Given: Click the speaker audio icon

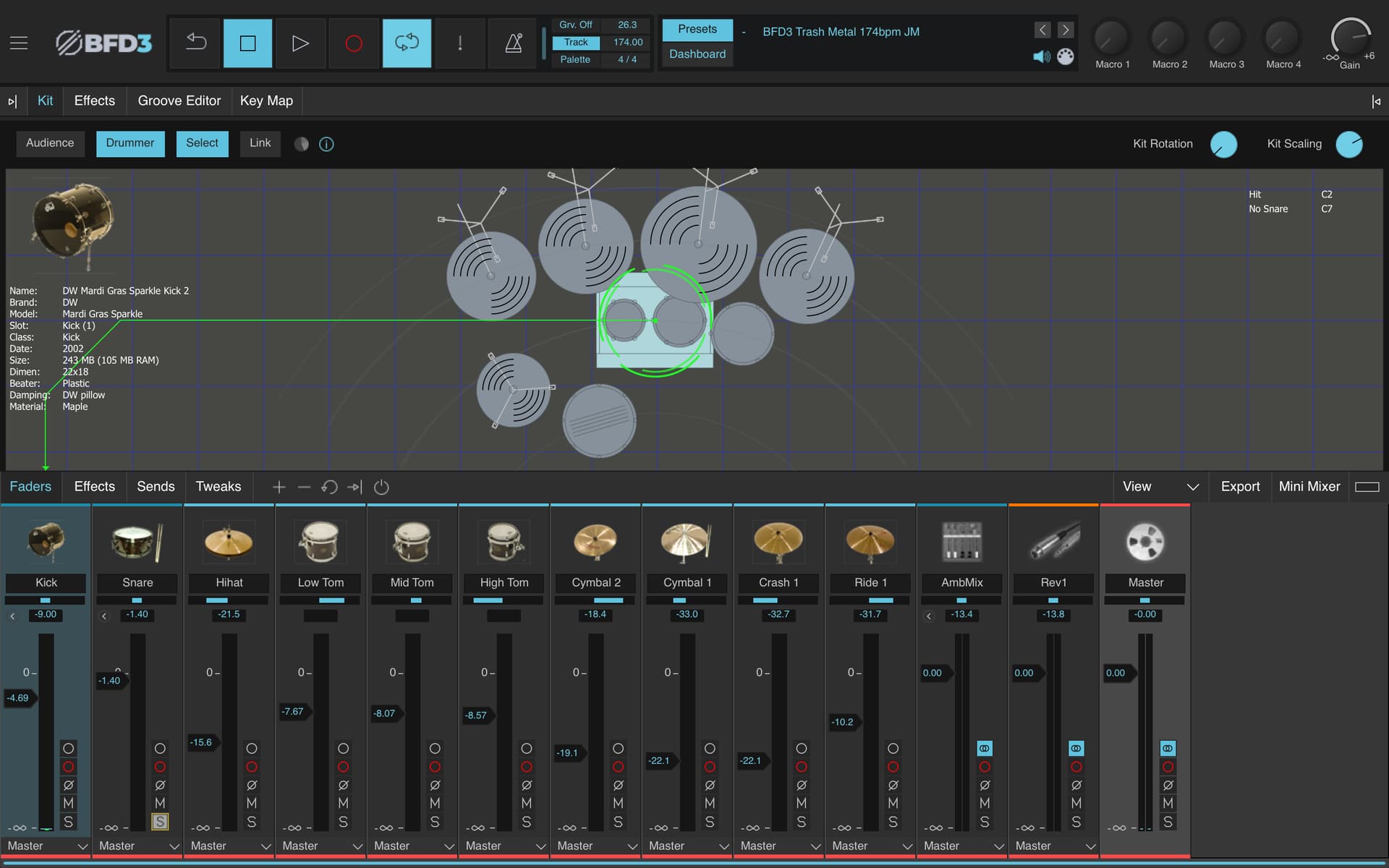Looking at the screenshot, I should click(x=1042, y=56).
